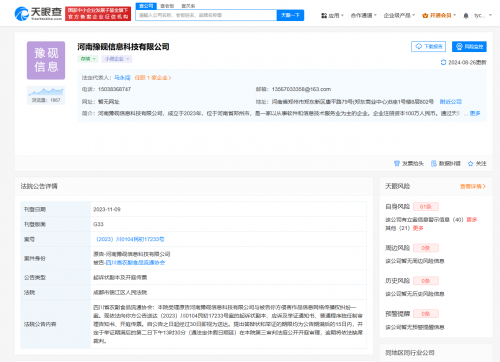Click the Tianyancha logo
The width and height of the screenshot is (500, 362).
pos(38,13)
